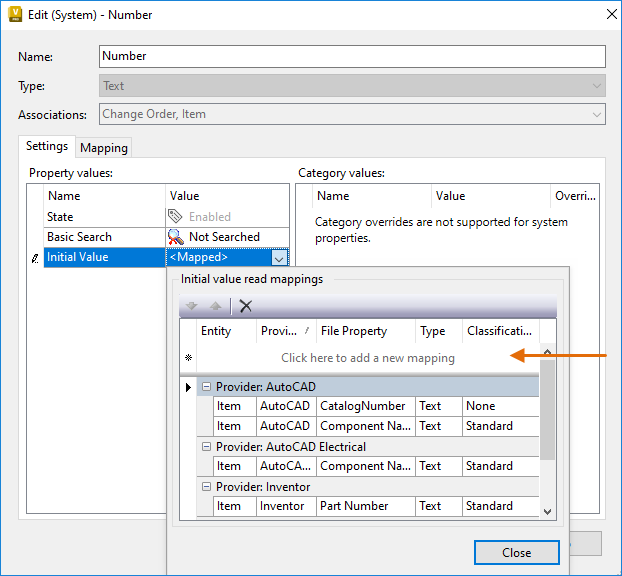
Task: Open the Associations dropdown
Action: [x=596, y=115]
